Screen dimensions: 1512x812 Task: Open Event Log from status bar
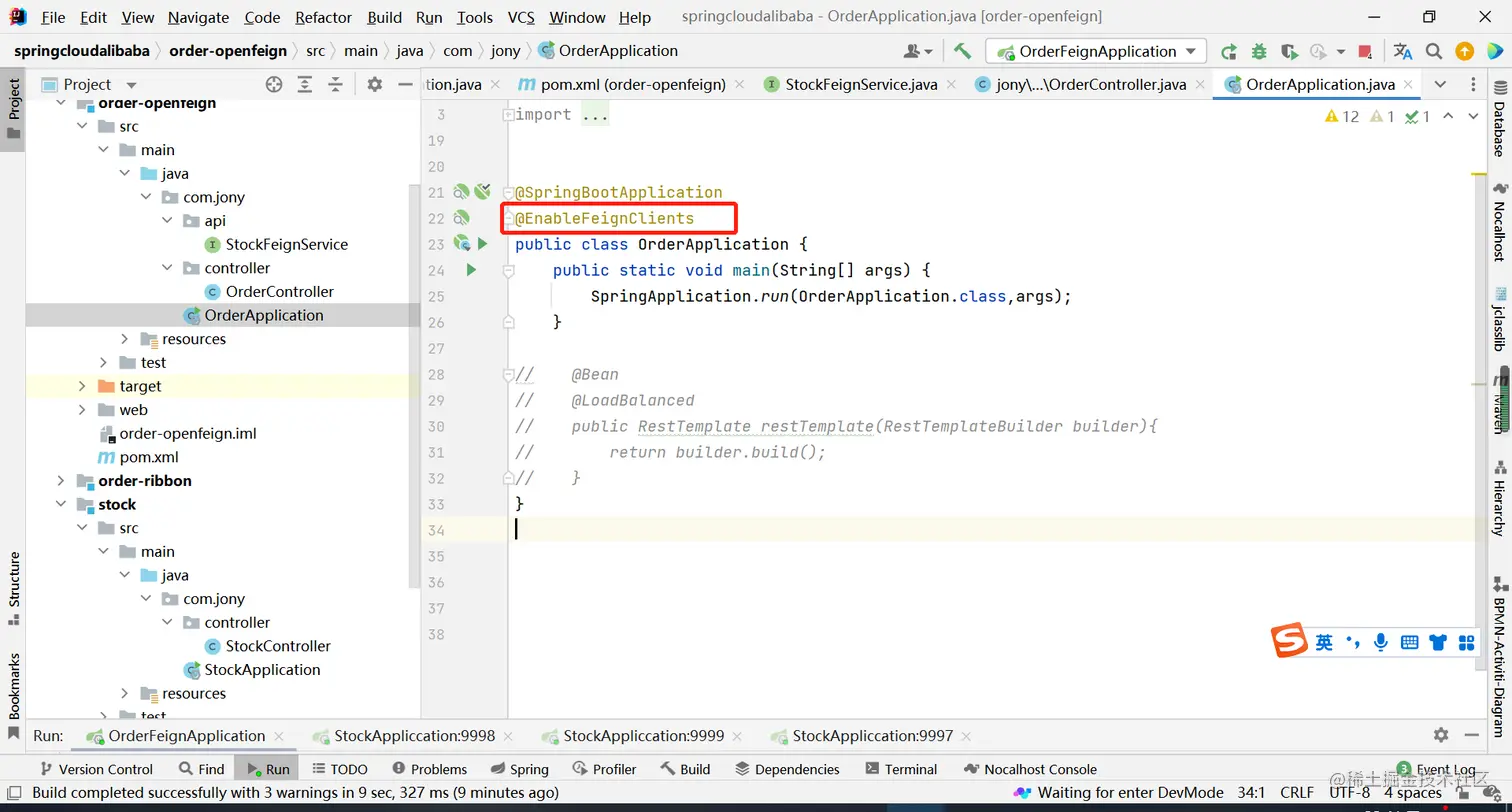pyautogui.click(x=1435, y=769)
